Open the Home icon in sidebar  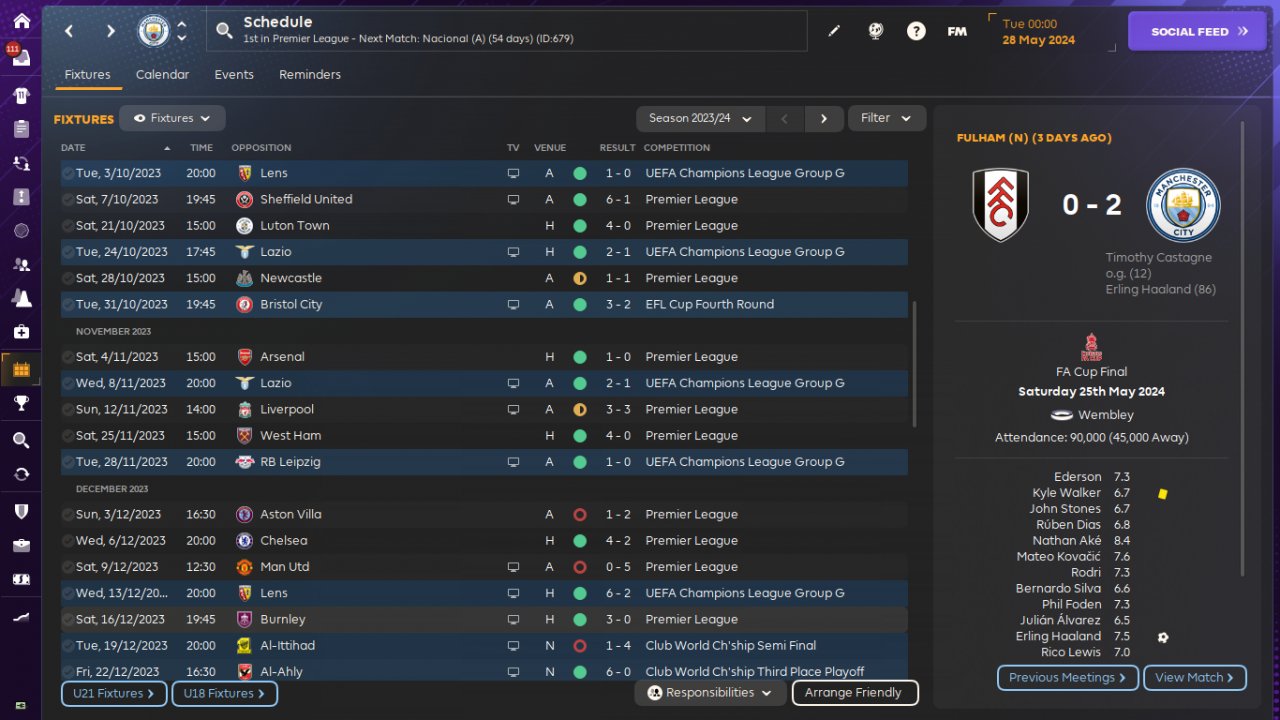point(21,21)
